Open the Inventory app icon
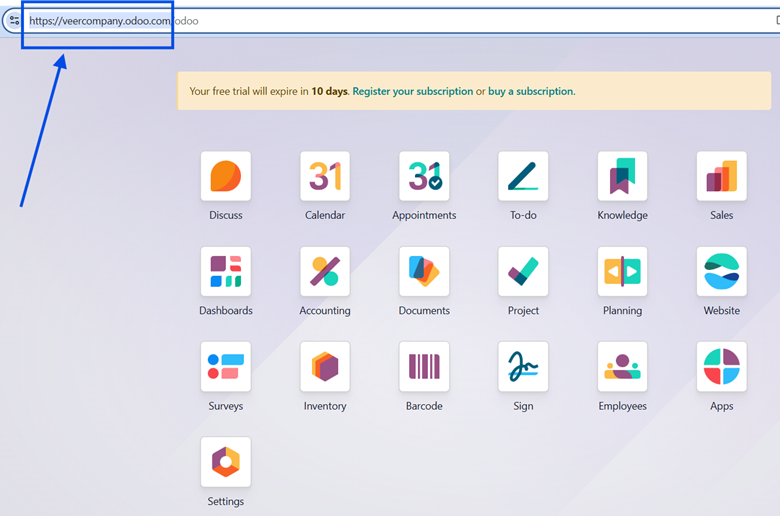This screenshot has width=780, height=516. (325, 367)
